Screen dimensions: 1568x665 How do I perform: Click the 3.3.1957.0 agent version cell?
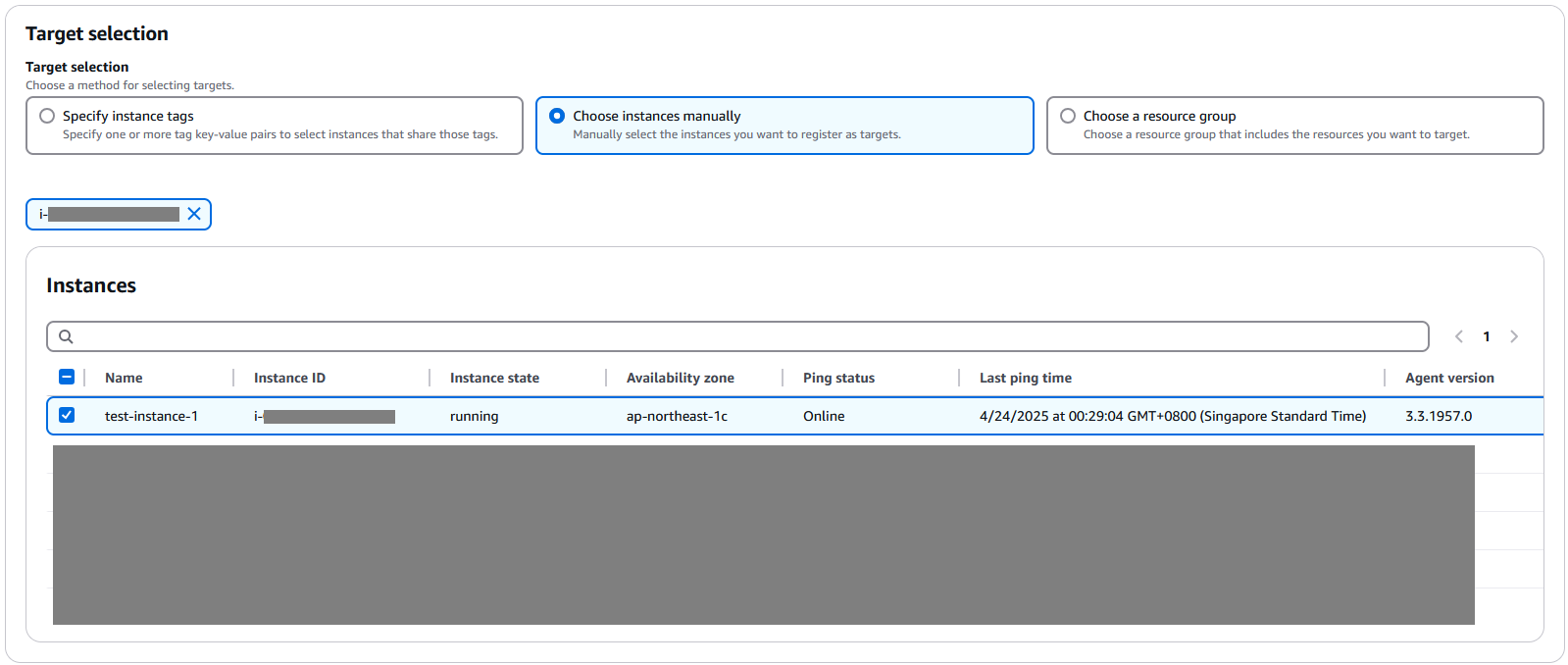[x=1439, y=416]
